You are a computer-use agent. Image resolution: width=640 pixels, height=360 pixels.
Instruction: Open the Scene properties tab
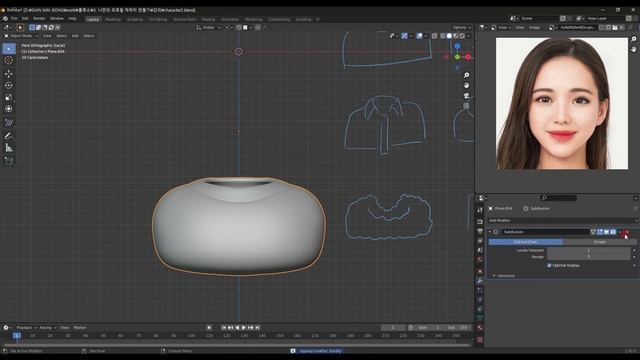[480, 250]
